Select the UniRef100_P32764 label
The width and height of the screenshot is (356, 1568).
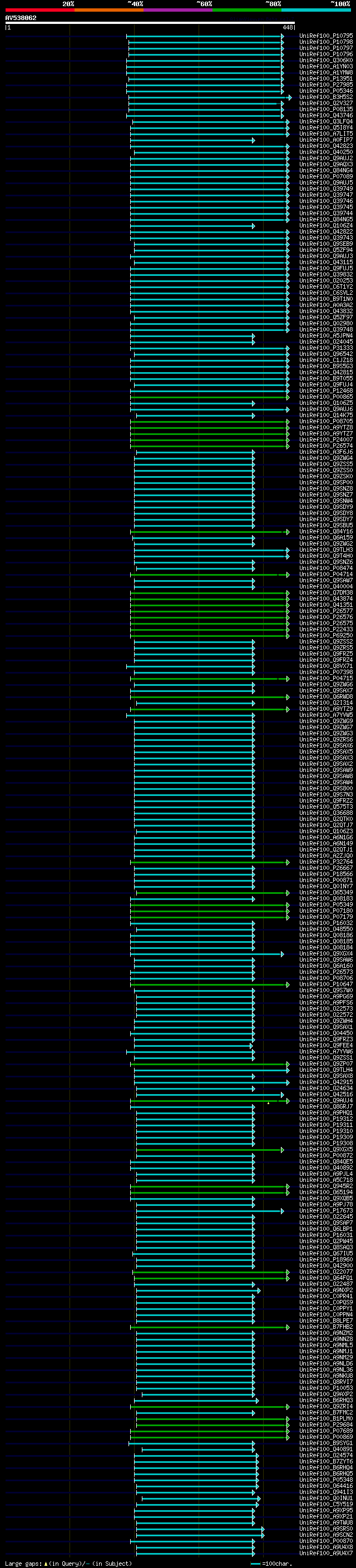326,862
